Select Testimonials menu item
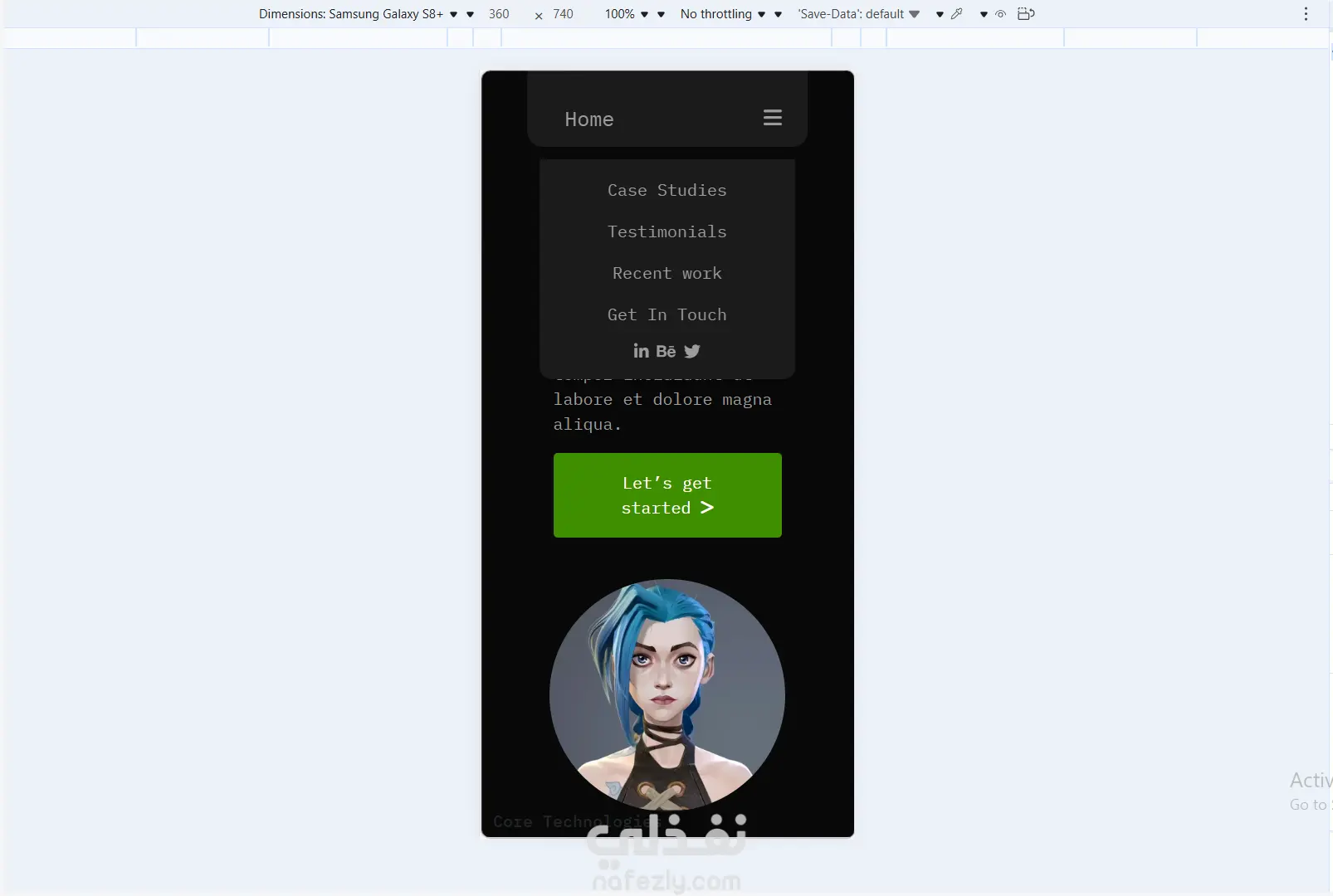 coord(667,231)
